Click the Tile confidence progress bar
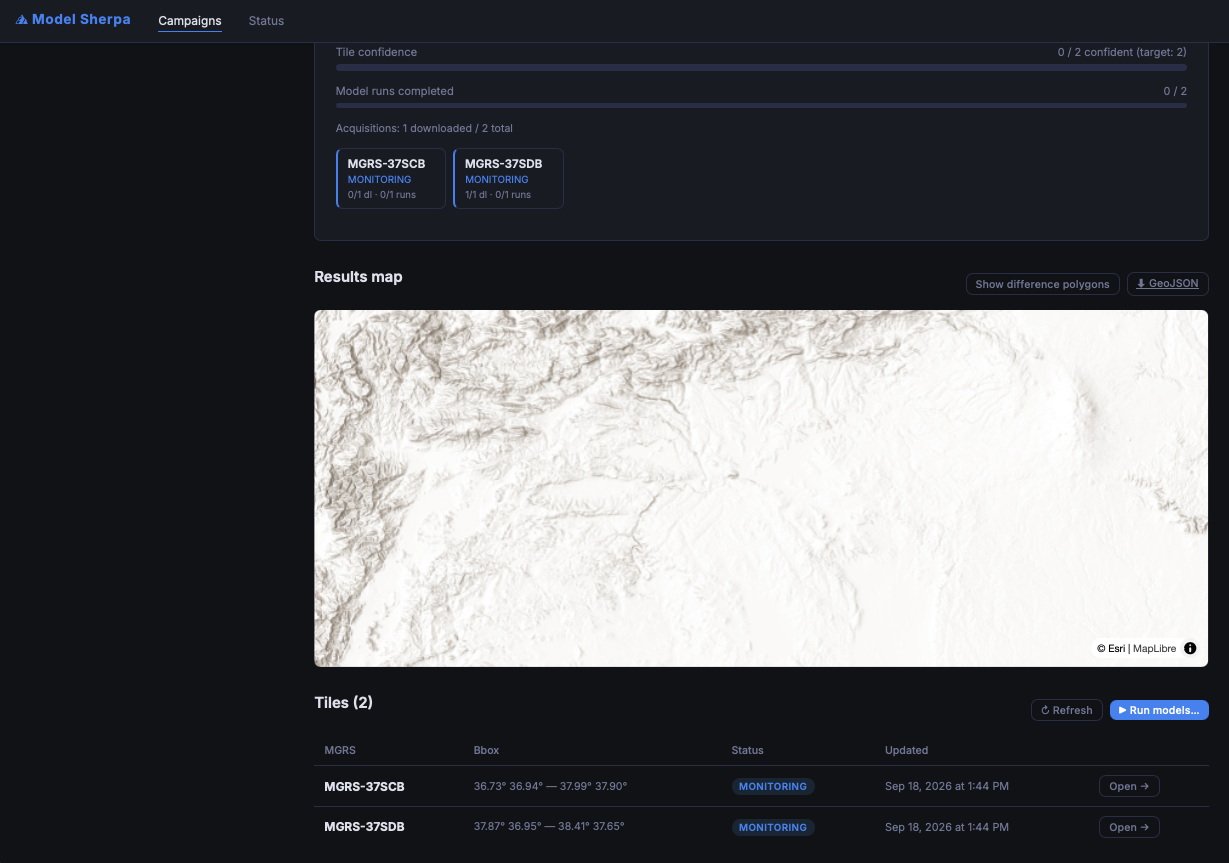The width and height of the screenshot is (1229, 863). [761, 68]
